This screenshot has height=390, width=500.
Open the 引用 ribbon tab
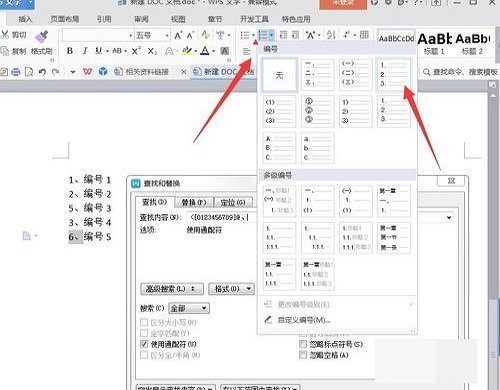coord(104,19)
